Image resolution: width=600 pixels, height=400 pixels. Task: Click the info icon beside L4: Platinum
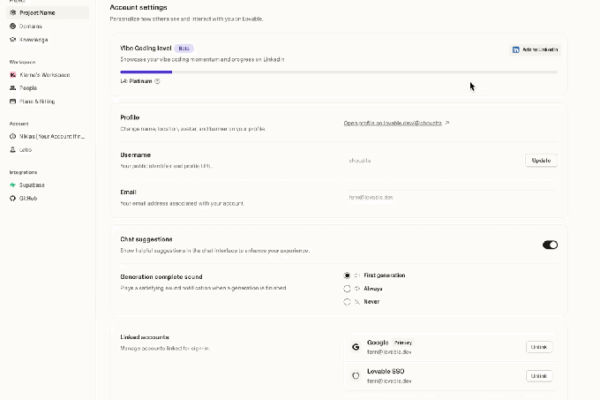158,81
